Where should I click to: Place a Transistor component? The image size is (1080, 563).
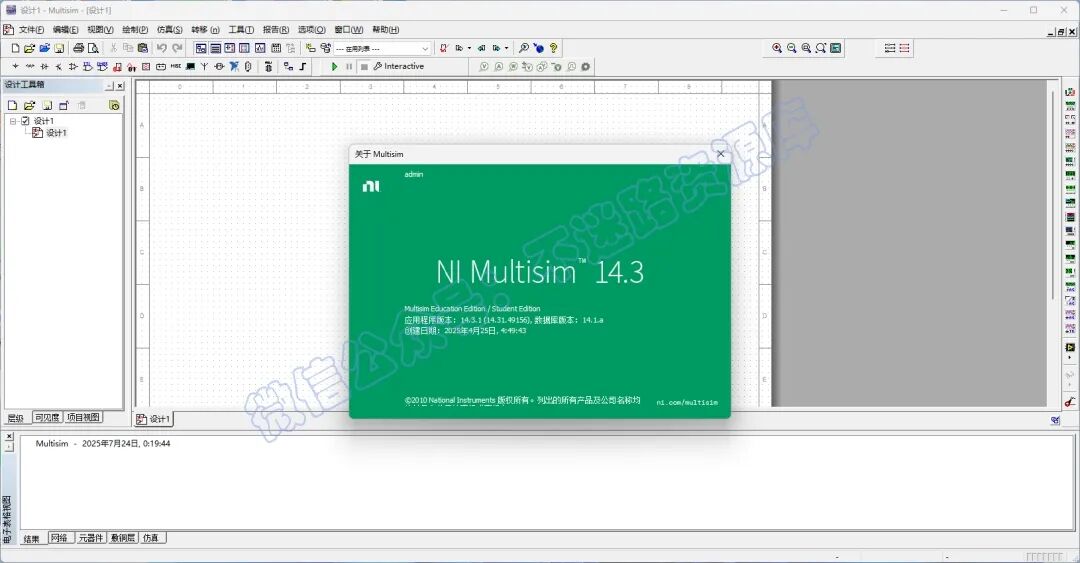click(x=59, y=67)
